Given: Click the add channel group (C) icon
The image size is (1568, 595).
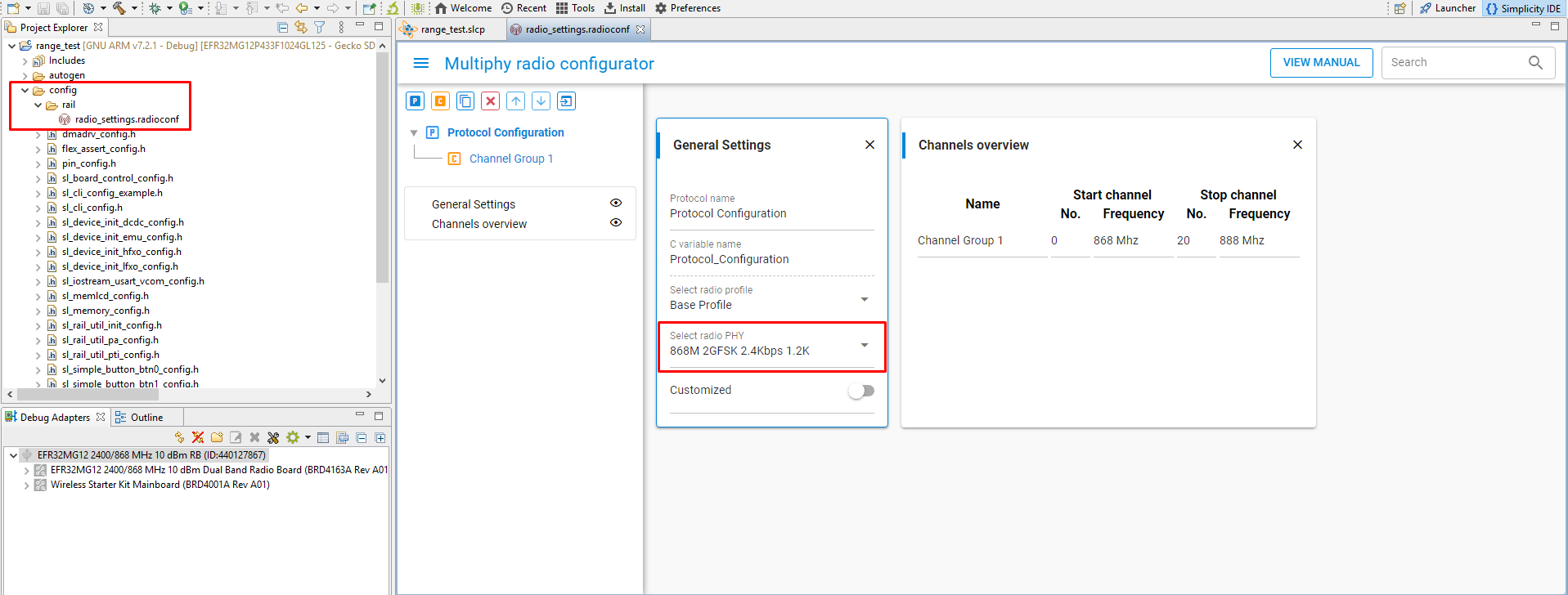Looking at the screenshot, I should 440,101.
